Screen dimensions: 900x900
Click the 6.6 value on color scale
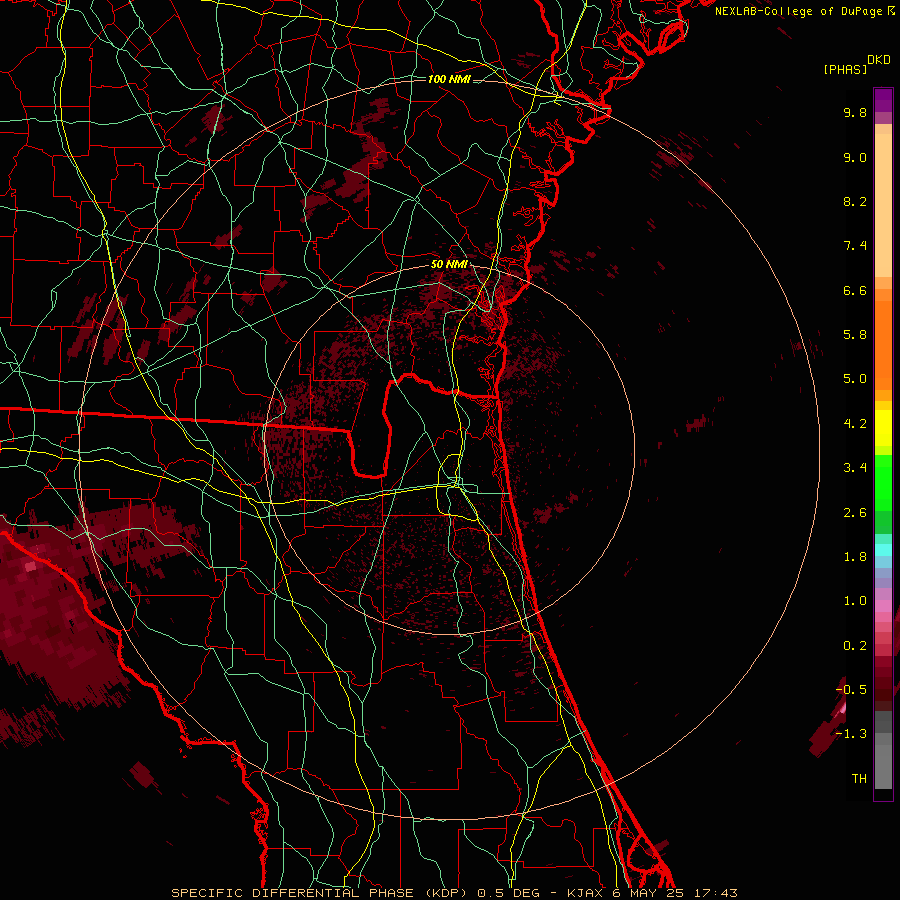click(x=855, y=291)
